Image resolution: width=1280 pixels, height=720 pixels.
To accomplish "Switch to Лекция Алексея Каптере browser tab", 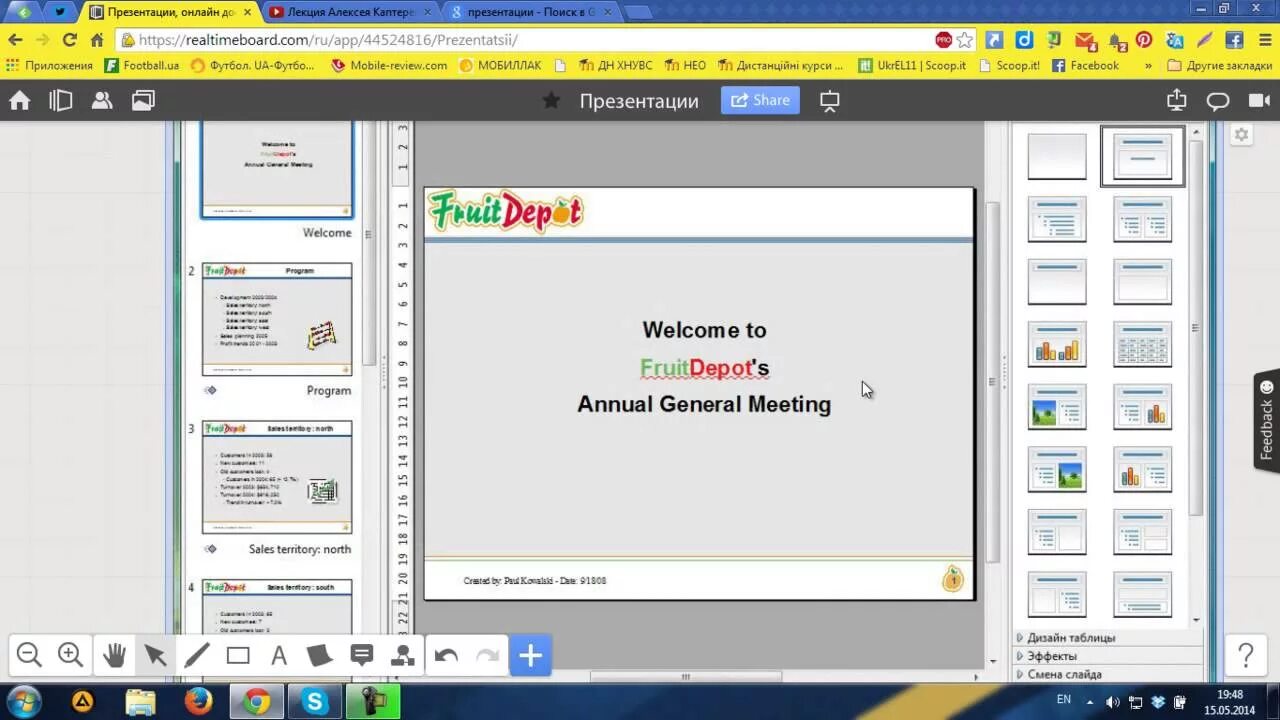I will point(350,12).
